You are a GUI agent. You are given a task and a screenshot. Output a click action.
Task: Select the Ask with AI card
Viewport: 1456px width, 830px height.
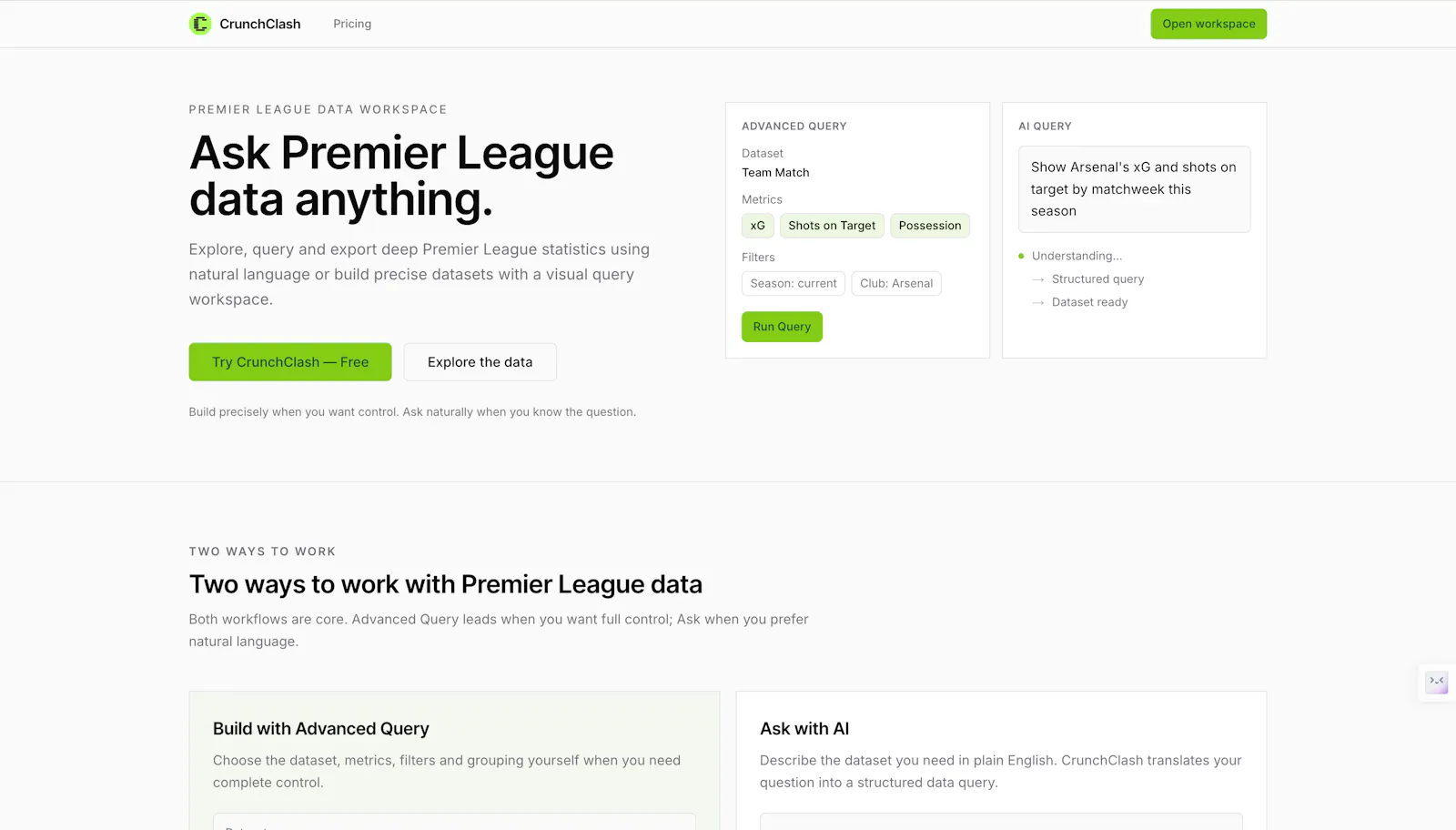click(1001, 761)
